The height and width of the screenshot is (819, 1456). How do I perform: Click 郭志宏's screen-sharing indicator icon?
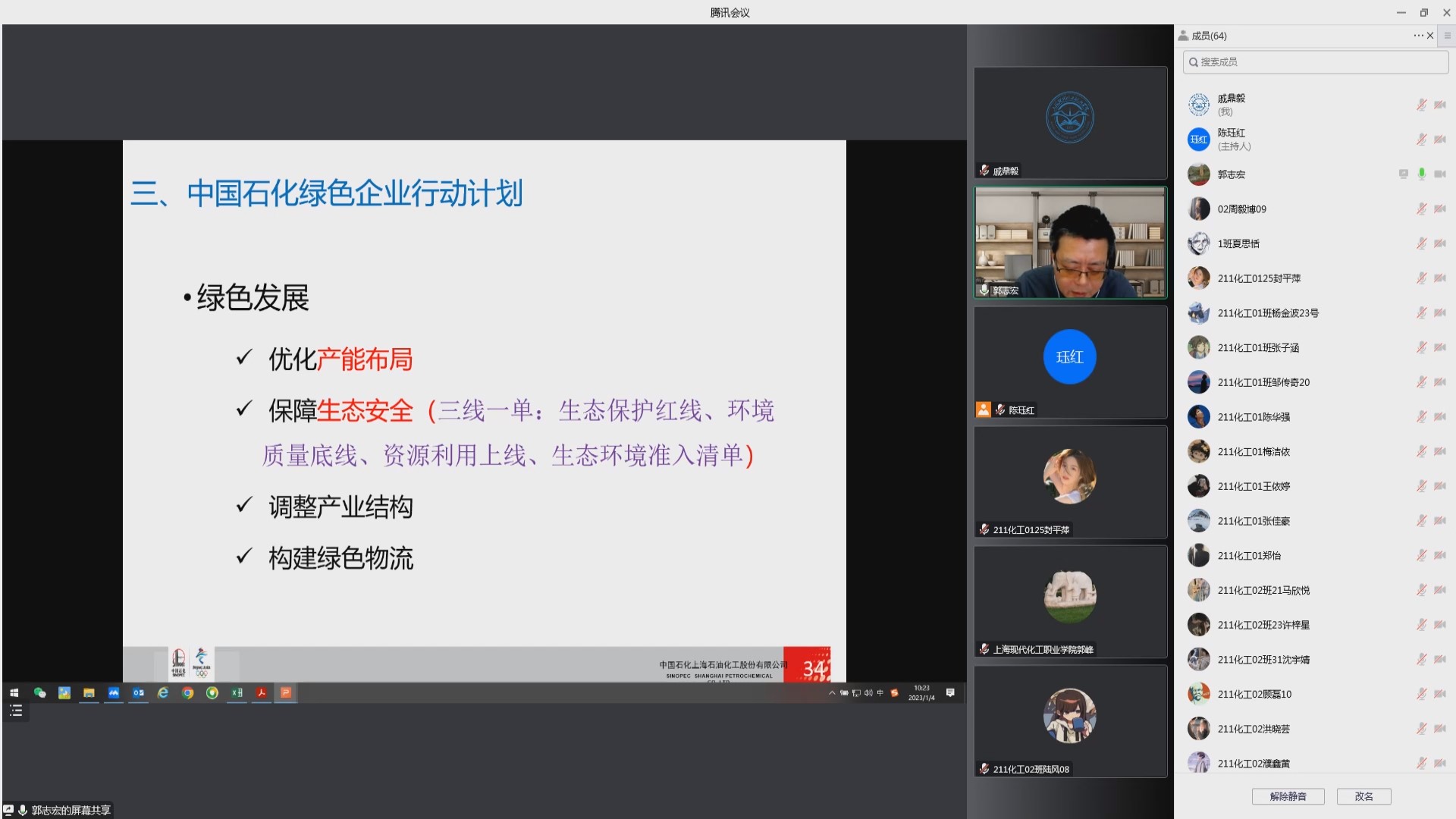[1403, 174]
